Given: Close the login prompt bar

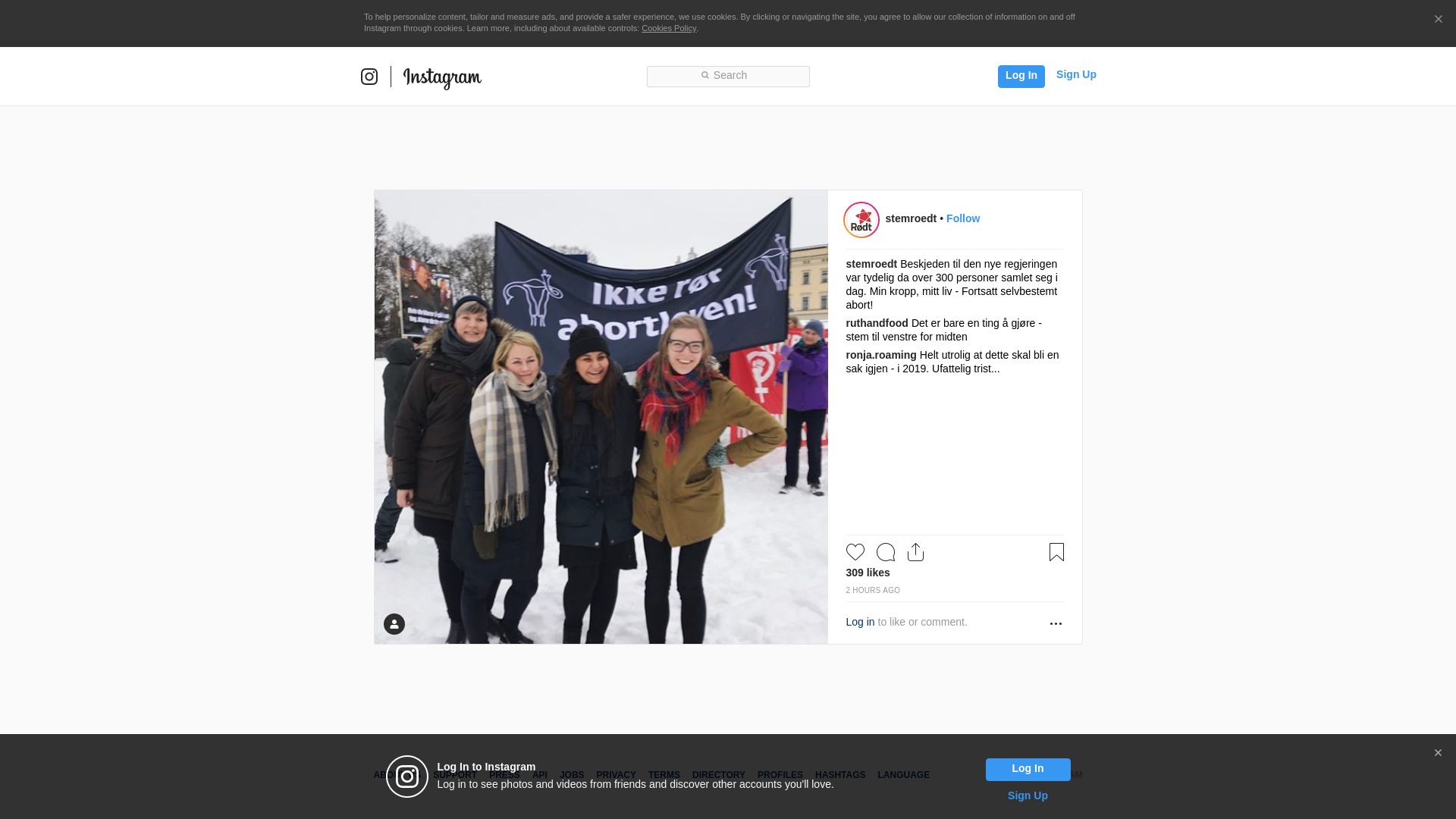Looking at the screenshot, I should [x=1438, y=753].
